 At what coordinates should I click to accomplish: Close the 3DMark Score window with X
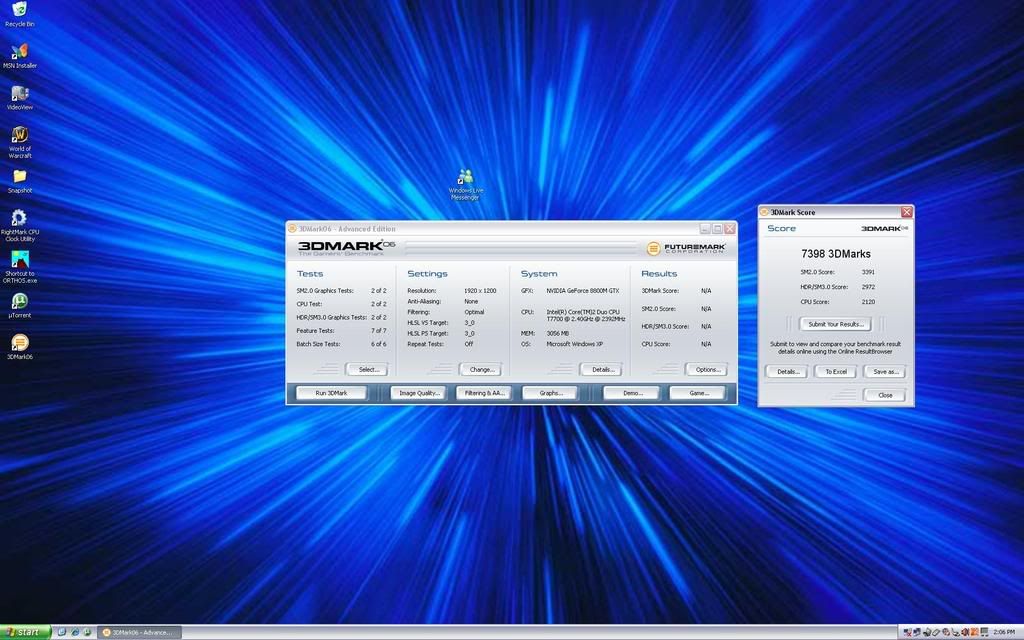(x=906, y=212)
